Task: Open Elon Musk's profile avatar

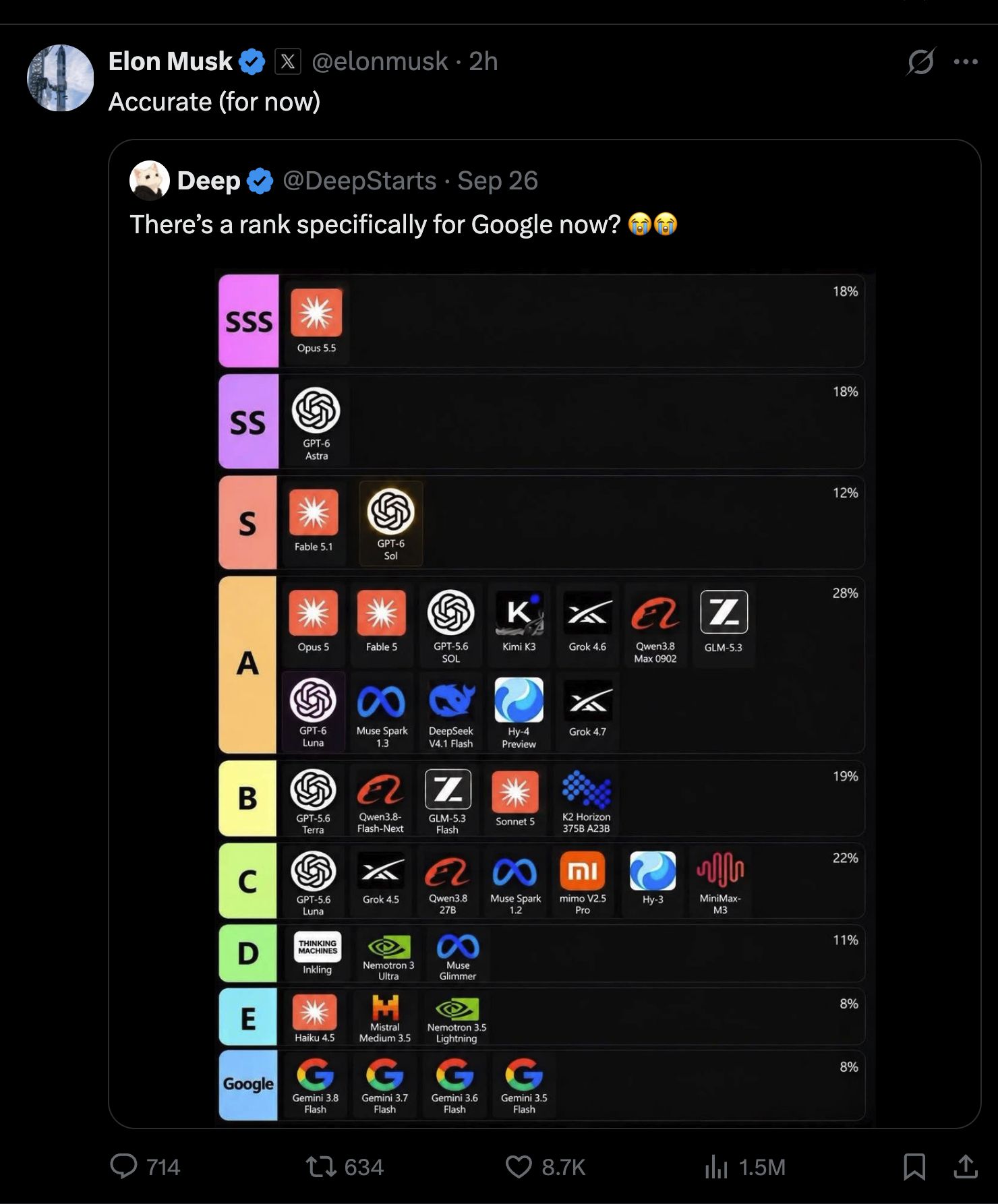Action: (x=60, y=78)
